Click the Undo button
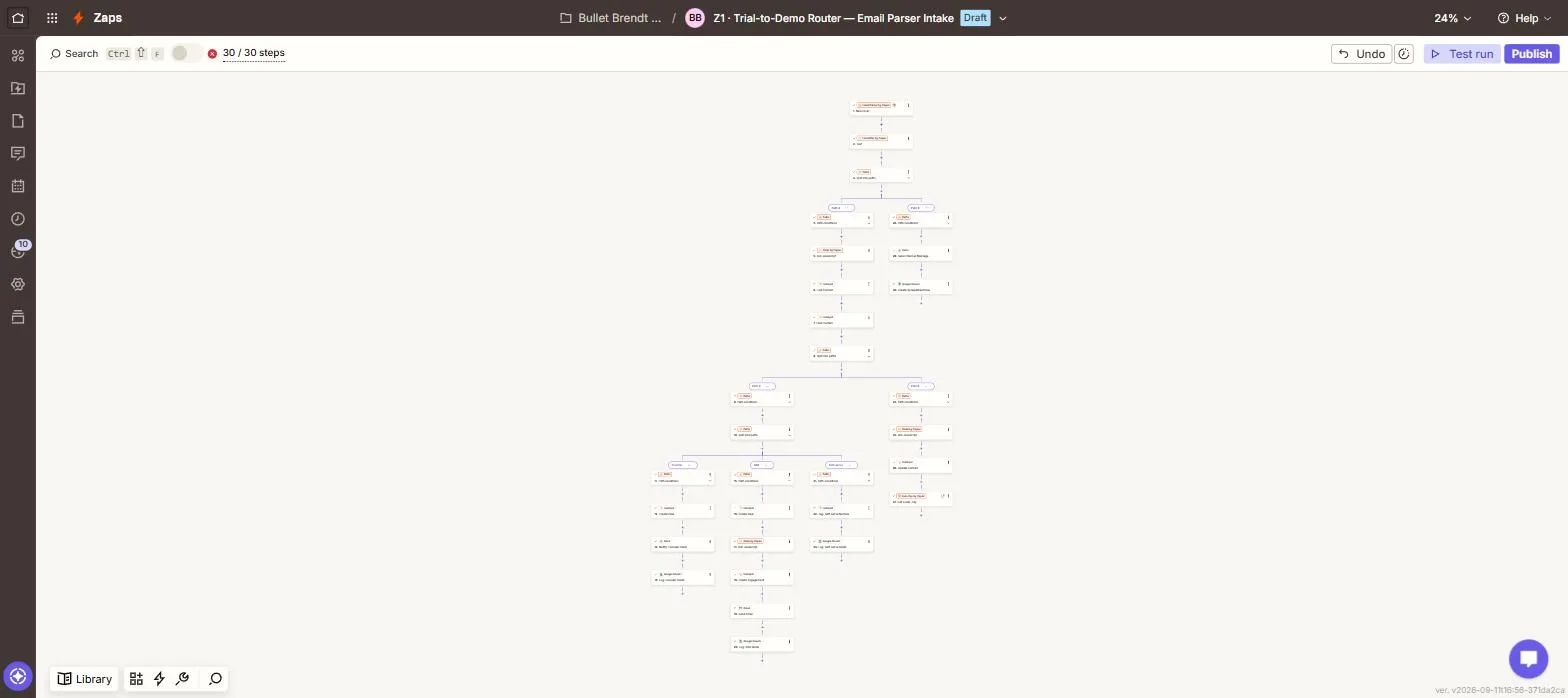 (1361, 54)
